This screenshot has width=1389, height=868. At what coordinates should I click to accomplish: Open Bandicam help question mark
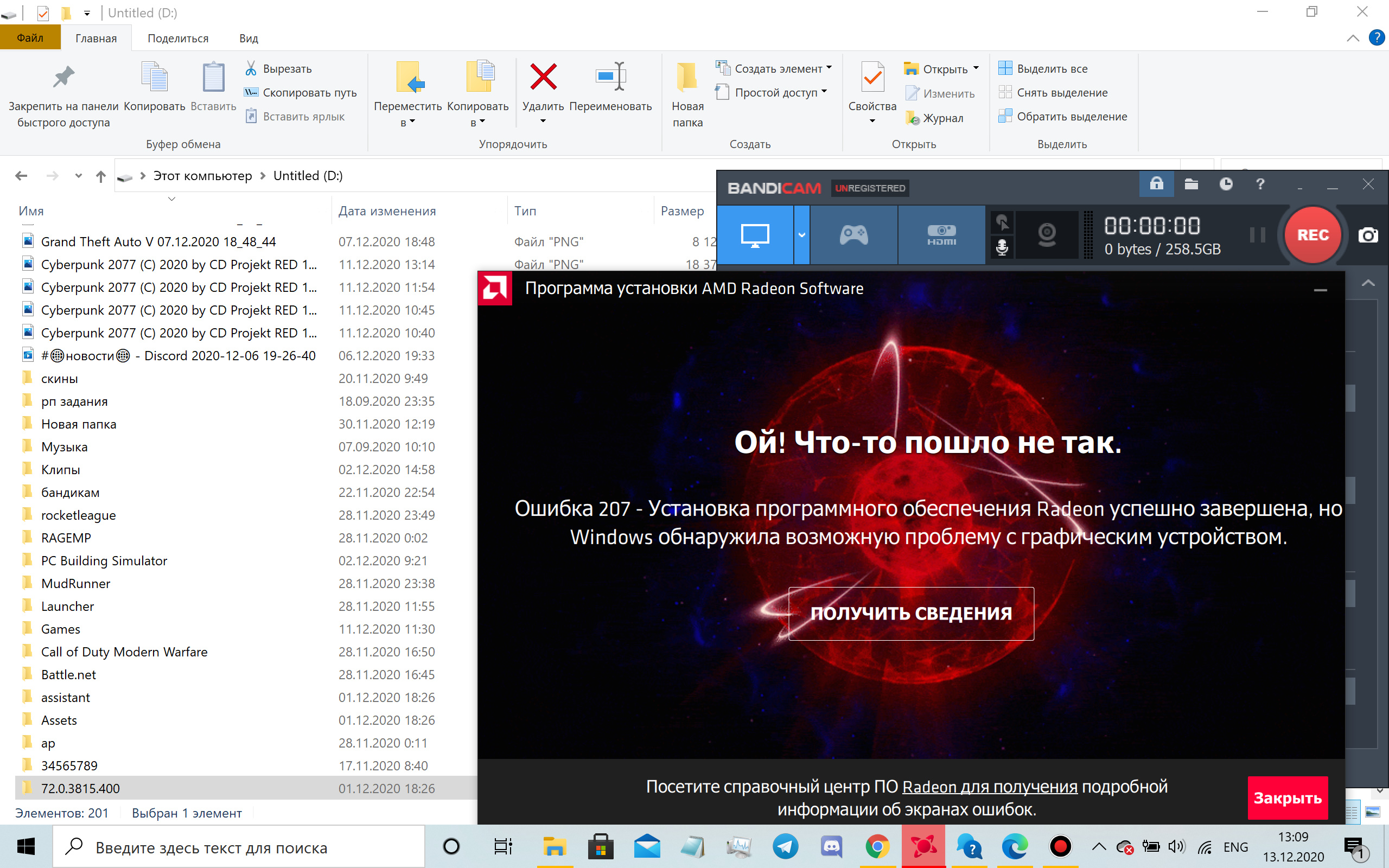[1260, 184]
